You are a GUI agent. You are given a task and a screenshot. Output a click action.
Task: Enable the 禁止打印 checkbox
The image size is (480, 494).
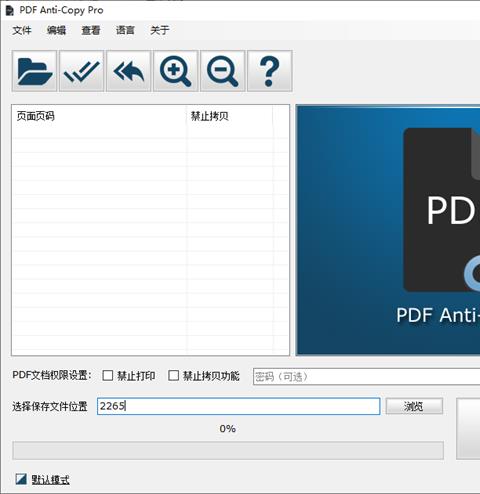(108, 375)
